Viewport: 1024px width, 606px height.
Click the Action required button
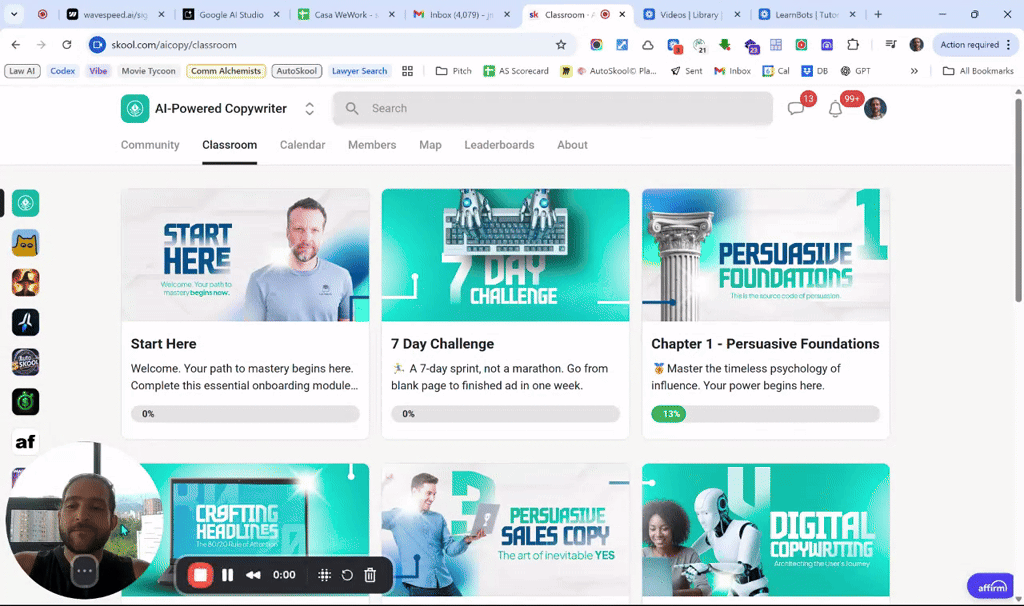[976, 44]
